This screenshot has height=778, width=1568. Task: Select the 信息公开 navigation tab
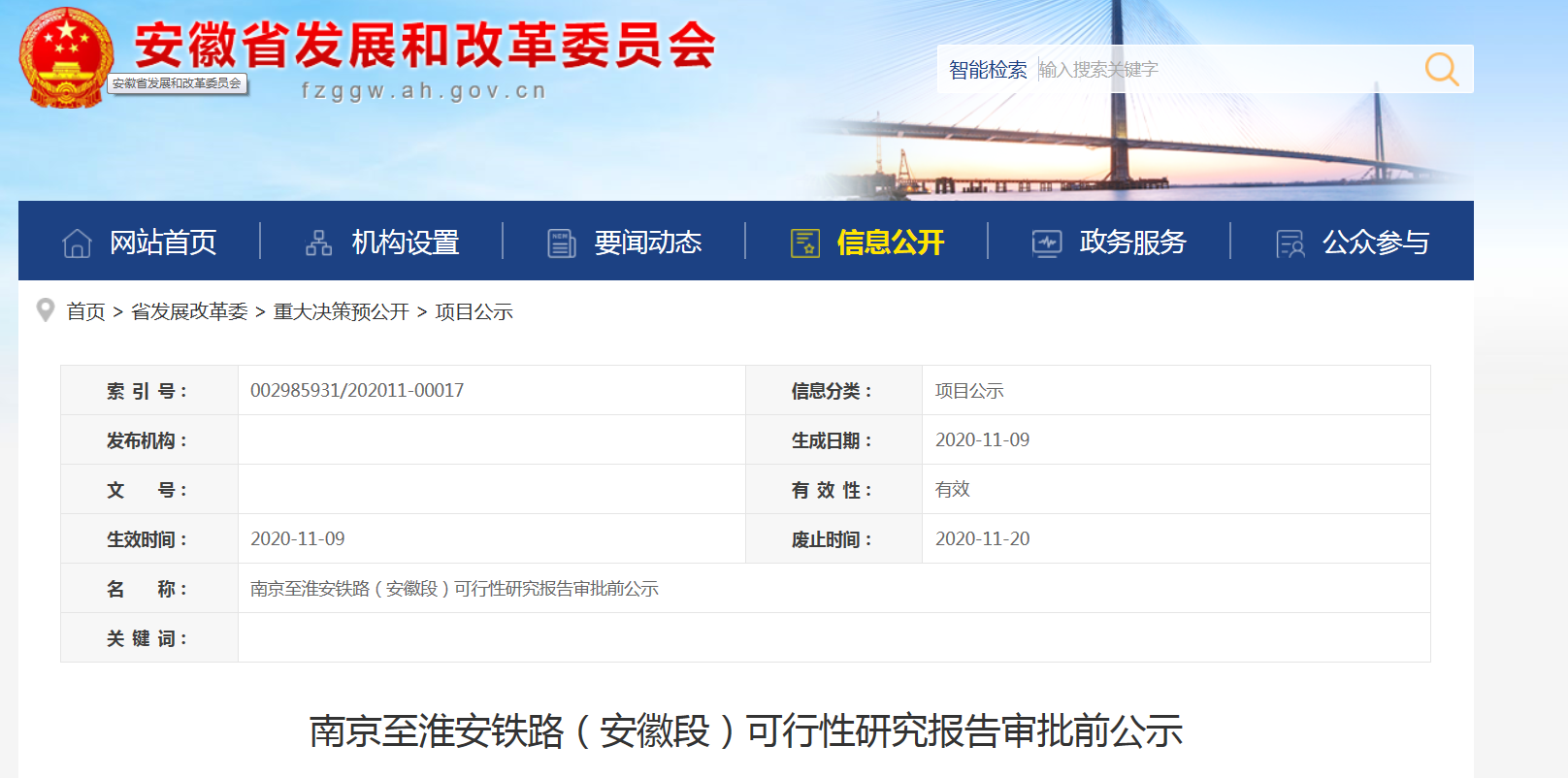coord(891,243)
